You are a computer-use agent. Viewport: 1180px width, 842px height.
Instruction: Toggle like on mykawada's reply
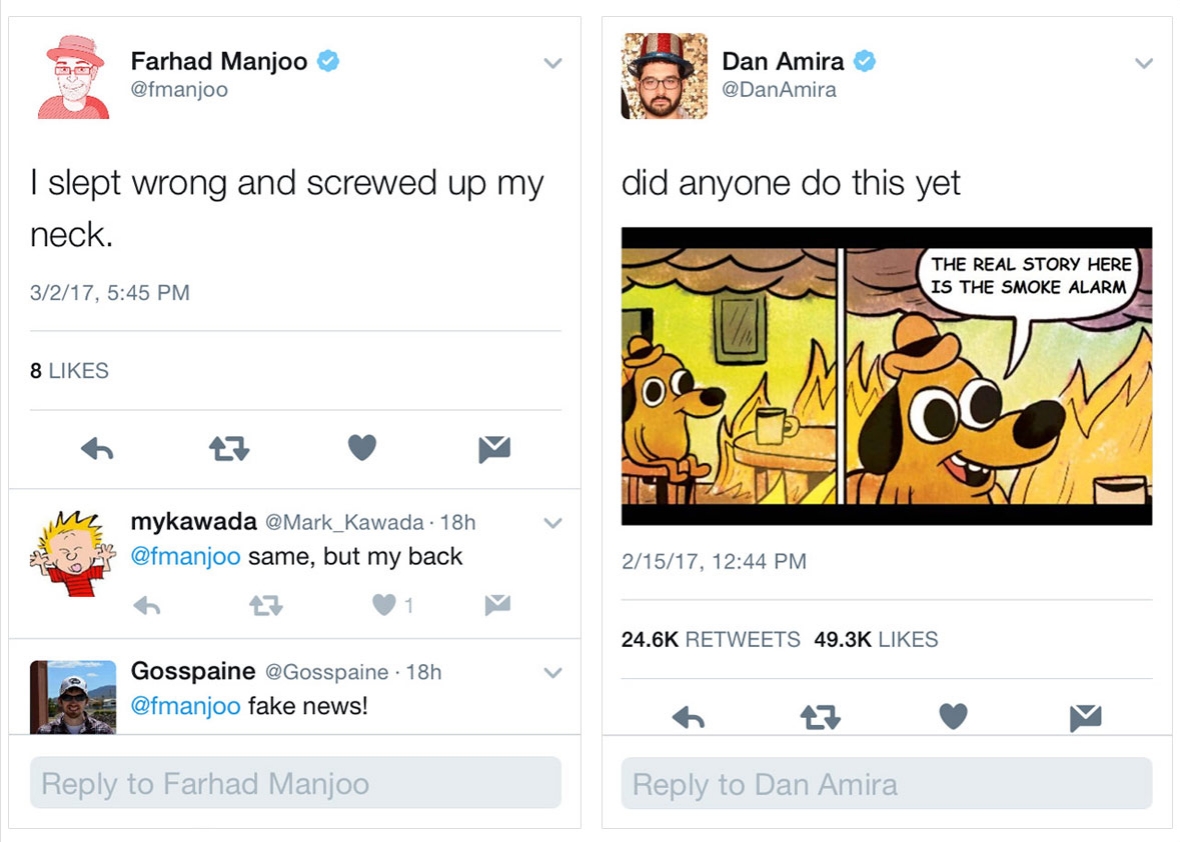[x=384, y=605]
